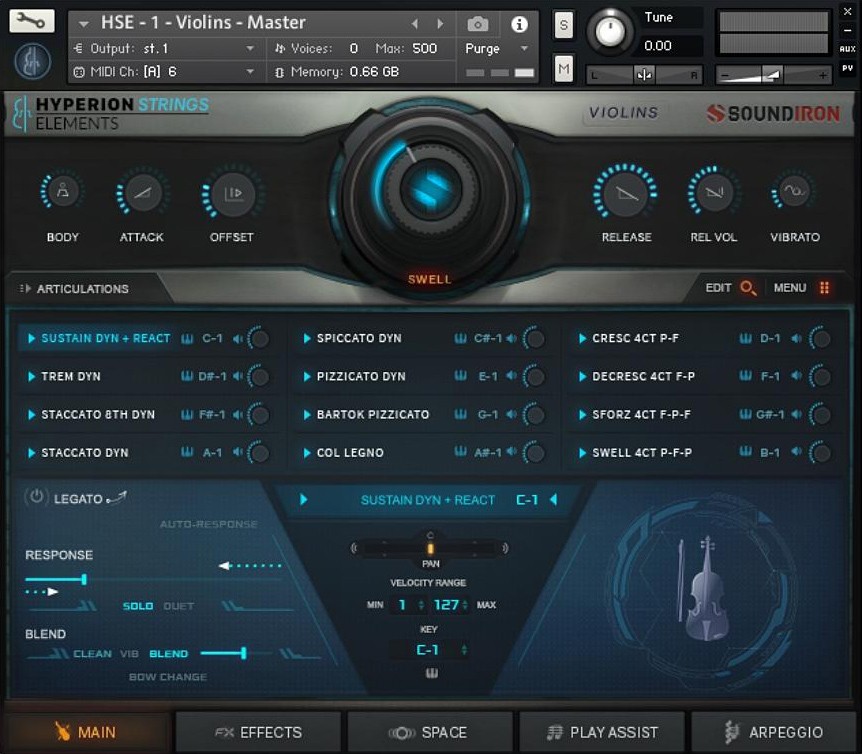Click the speaker icon for Bartok Pizzicato
Image resolution: width=862 pixels, height=754 pixels.
click(x=511, y=414)
